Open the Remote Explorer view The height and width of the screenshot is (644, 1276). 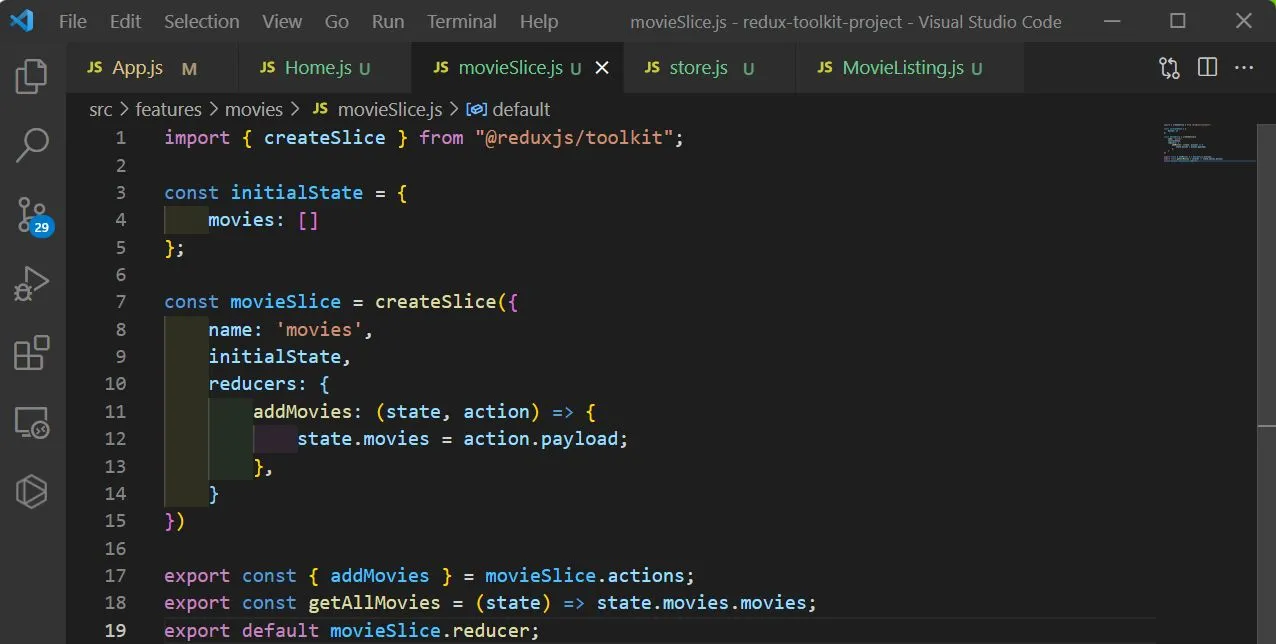32,423
